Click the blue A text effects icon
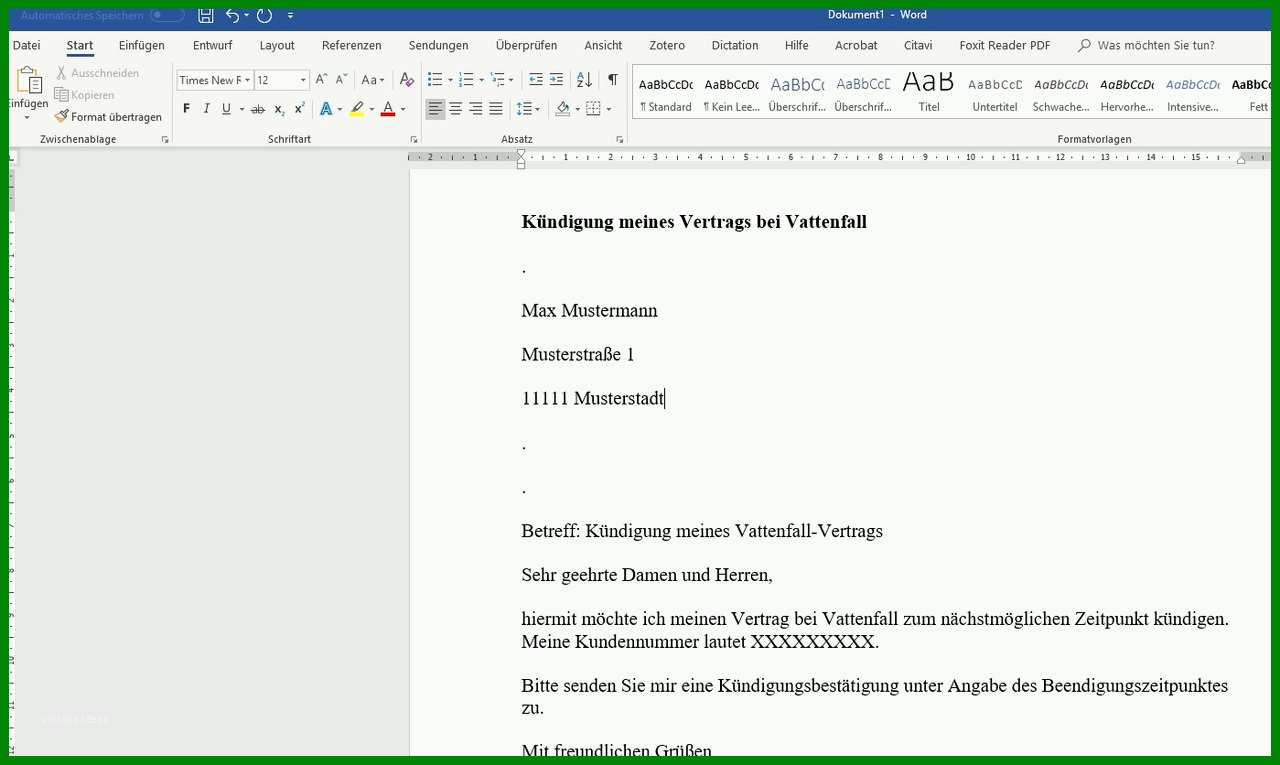Image resolution: width=1280 pixels, height=765 pixels. [325, 109]
